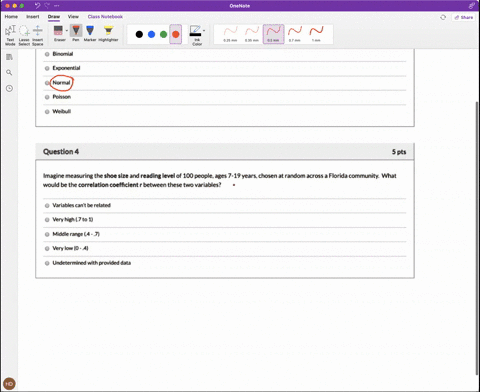
Task: Select 'Middle range (.4 - .7)' option
Action: click(47, 234)
